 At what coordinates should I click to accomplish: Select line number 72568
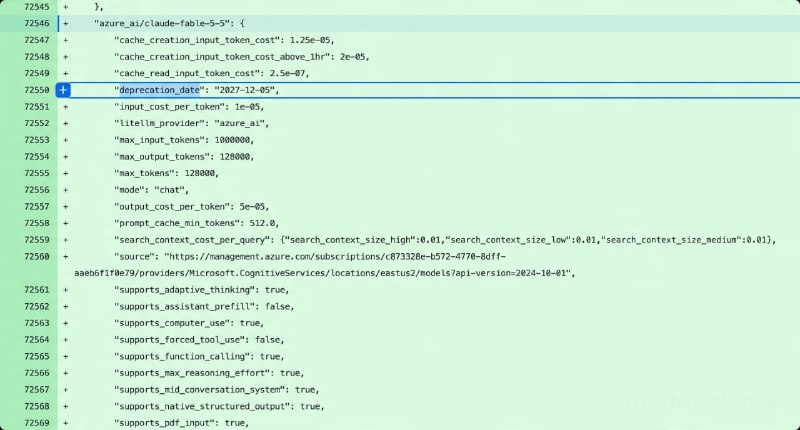(x=37, y=407)
